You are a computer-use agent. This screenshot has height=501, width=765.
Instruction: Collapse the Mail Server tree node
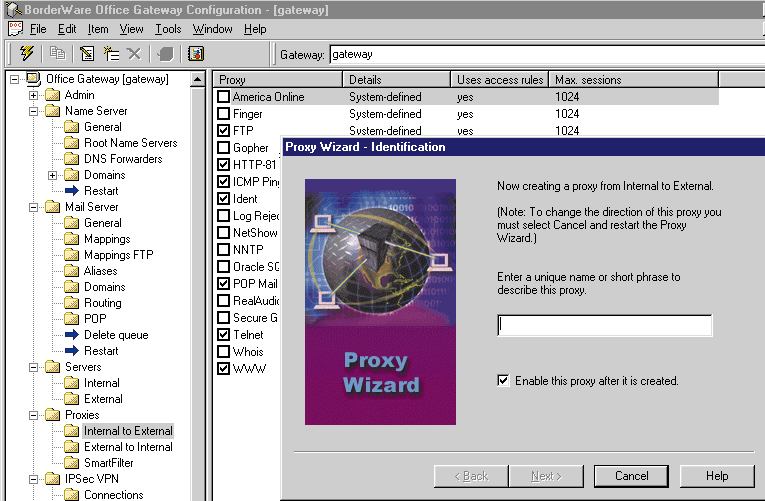[33, 207]
